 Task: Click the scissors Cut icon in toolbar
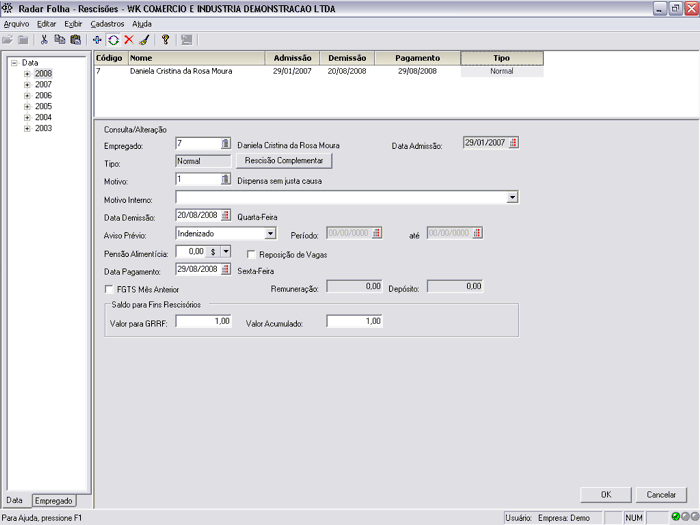[44, 40]
